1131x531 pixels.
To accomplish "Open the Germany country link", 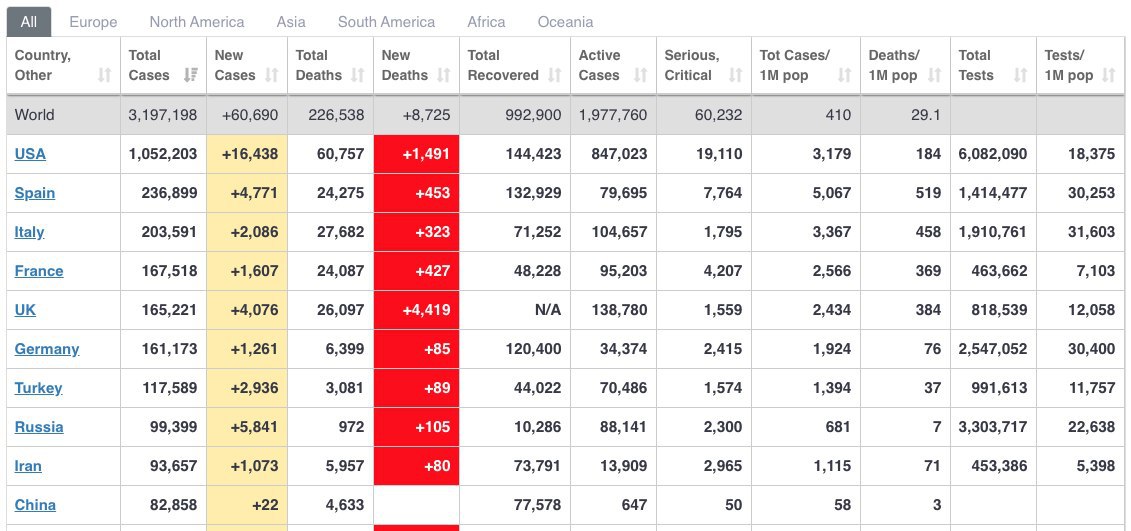I will (x=47, y=348).
